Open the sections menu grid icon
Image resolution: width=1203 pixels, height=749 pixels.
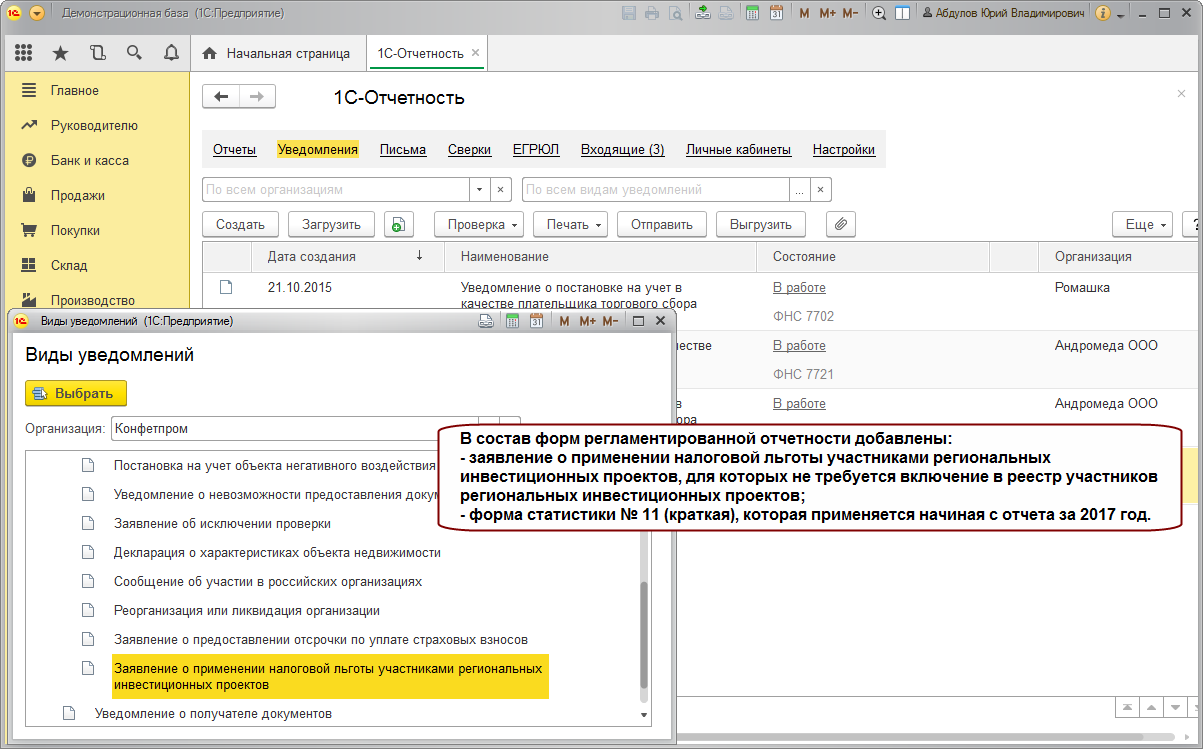click(23, 53)
